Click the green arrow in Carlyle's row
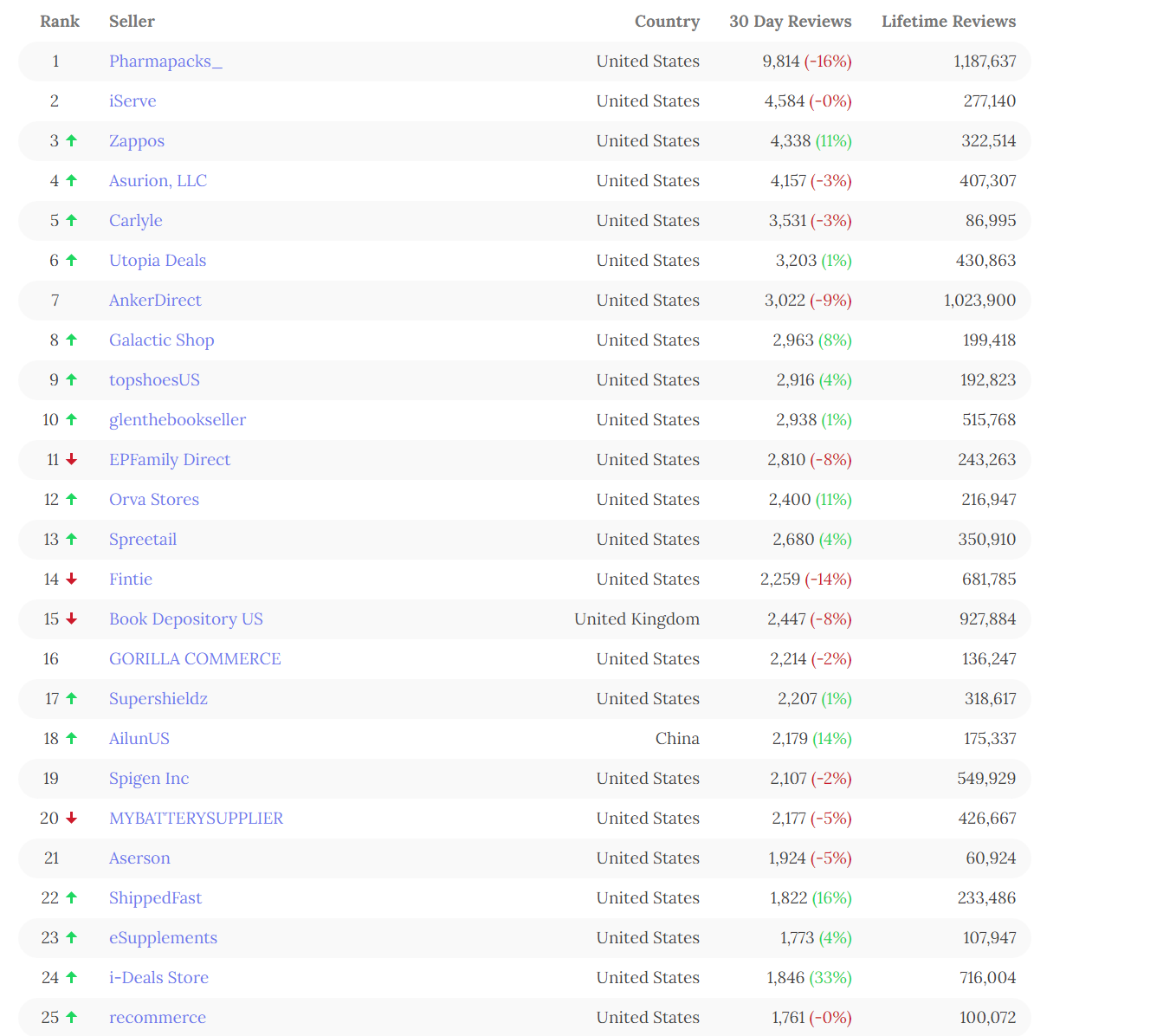Screen dimensions: 1176x1036 (x=72, y=220)
